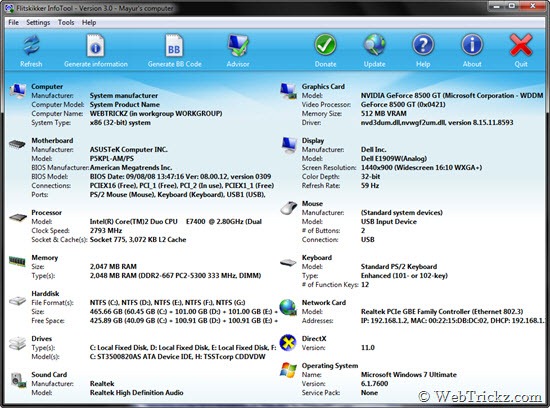This screenshot has width=550, height=408.
Task: Click the Harddisk section icon
Action: (17, 301)
